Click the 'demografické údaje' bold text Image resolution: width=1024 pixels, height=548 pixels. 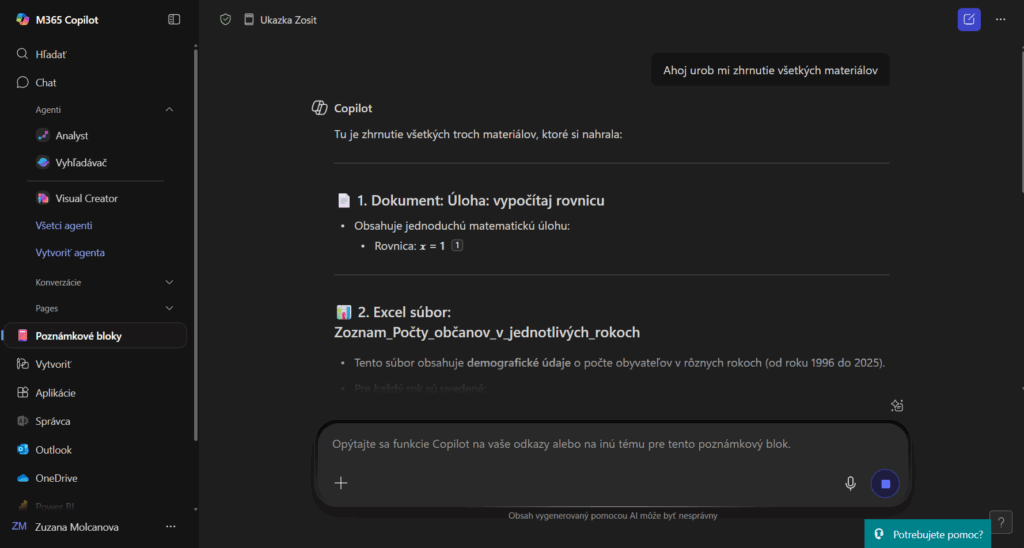[519, 363]
